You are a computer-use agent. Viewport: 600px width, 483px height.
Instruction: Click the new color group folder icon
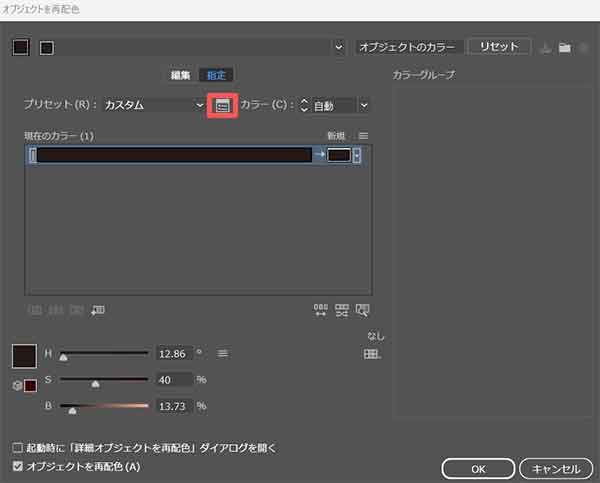coord(565,47)
